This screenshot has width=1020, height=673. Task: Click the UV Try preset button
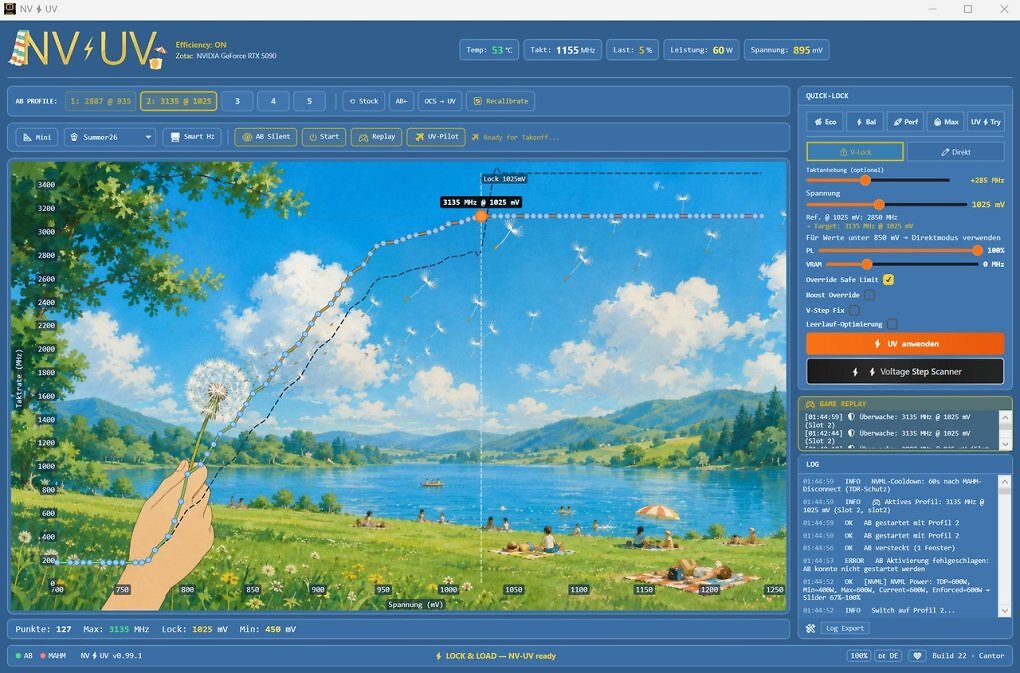point(986,122)
